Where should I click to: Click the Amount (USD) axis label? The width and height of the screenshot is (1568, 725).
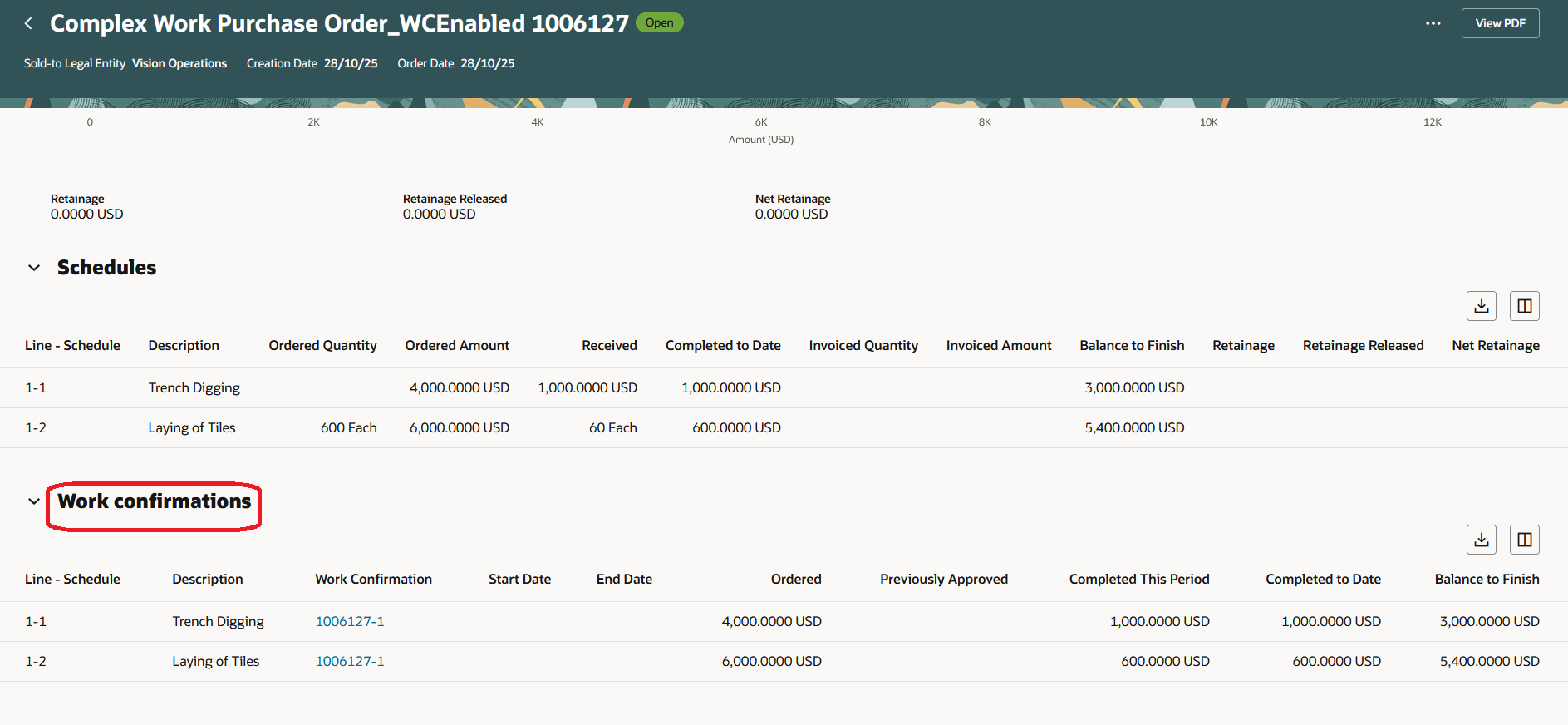761,140
